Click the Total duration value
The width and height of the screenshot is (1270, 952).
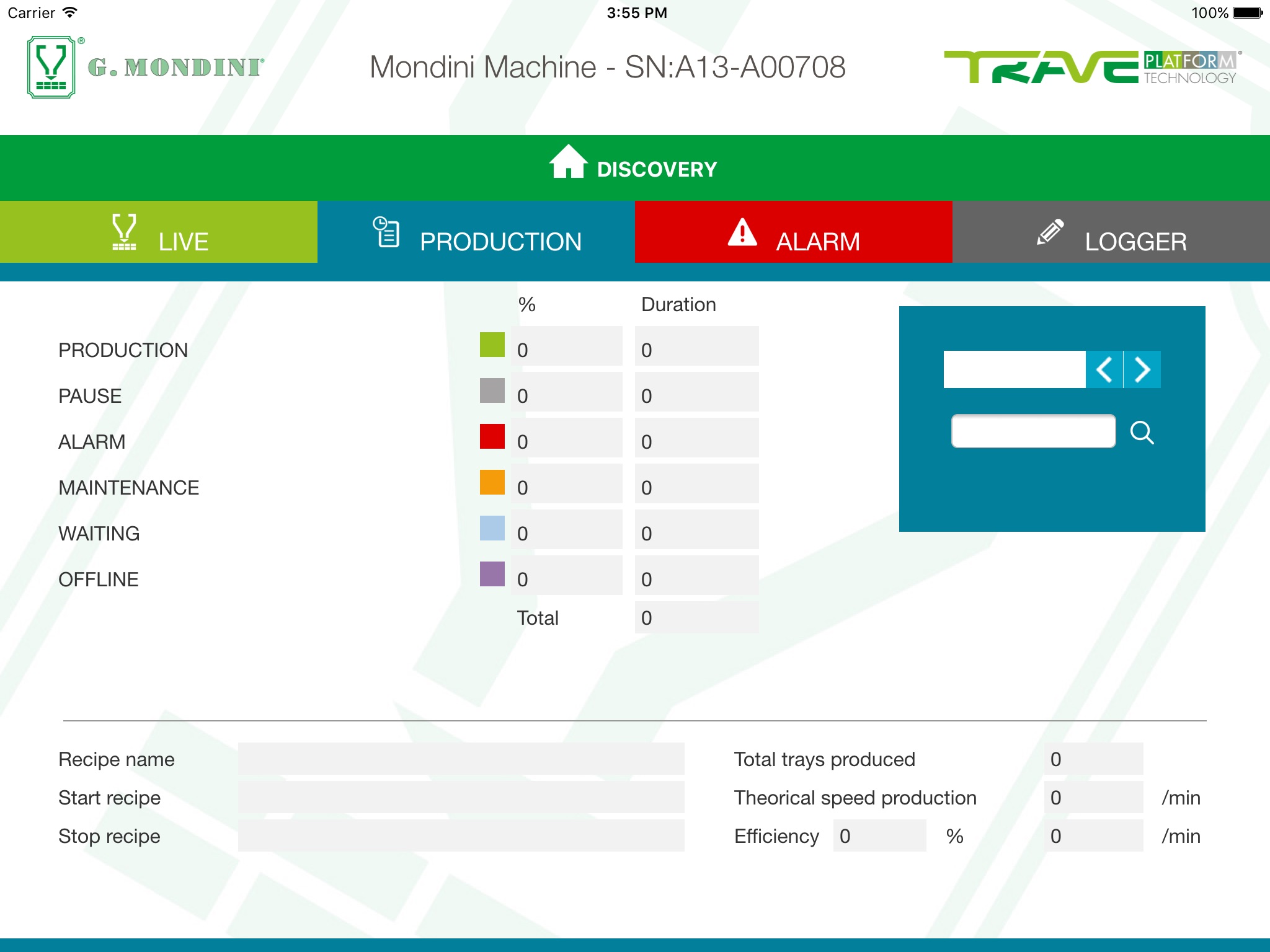(697, 617)
